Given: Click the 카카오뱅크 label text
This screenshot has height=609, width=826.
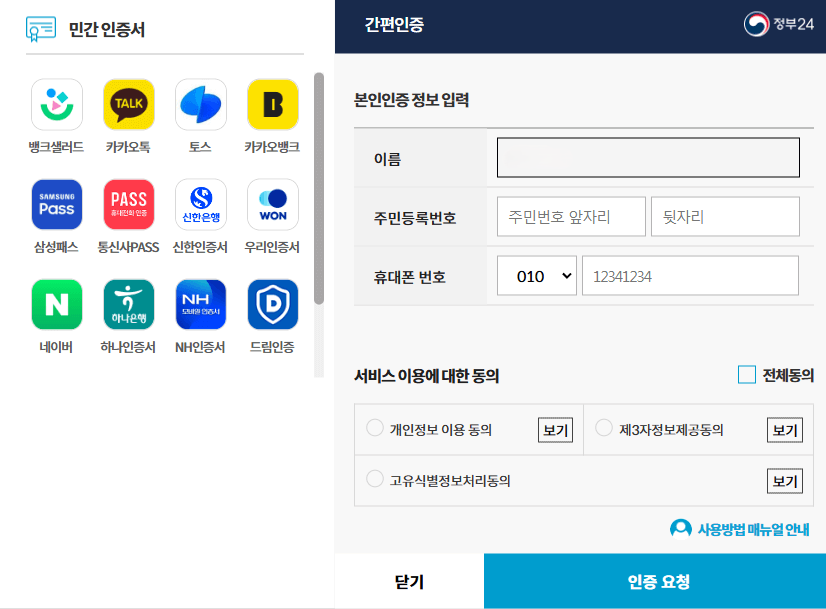Looking at the screenshot, I should (x=272, y=147).
